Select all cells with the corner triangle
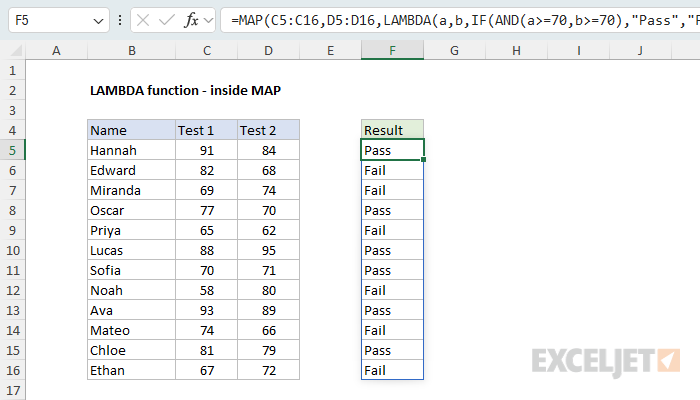Viewport: 700px width, 400px height. pos(16,51)
